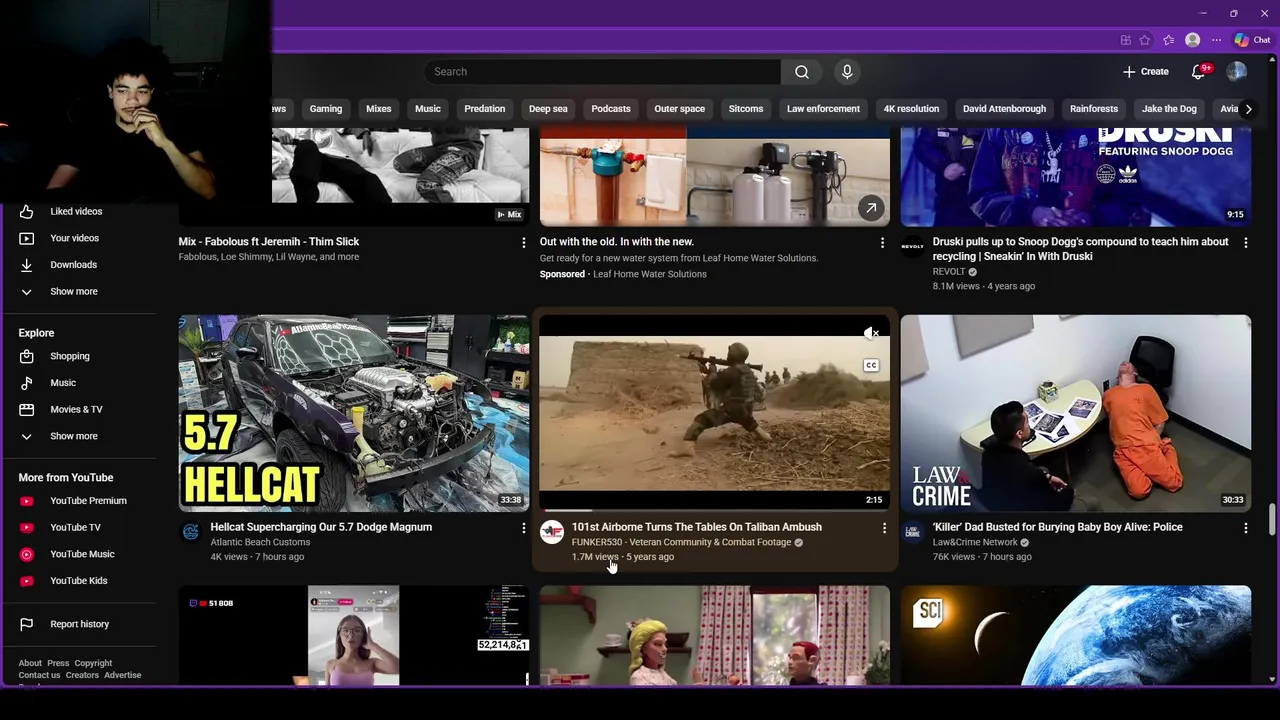Focus the Search input field
This screenshot has width=1280, height=720.
tap(602, 72)
